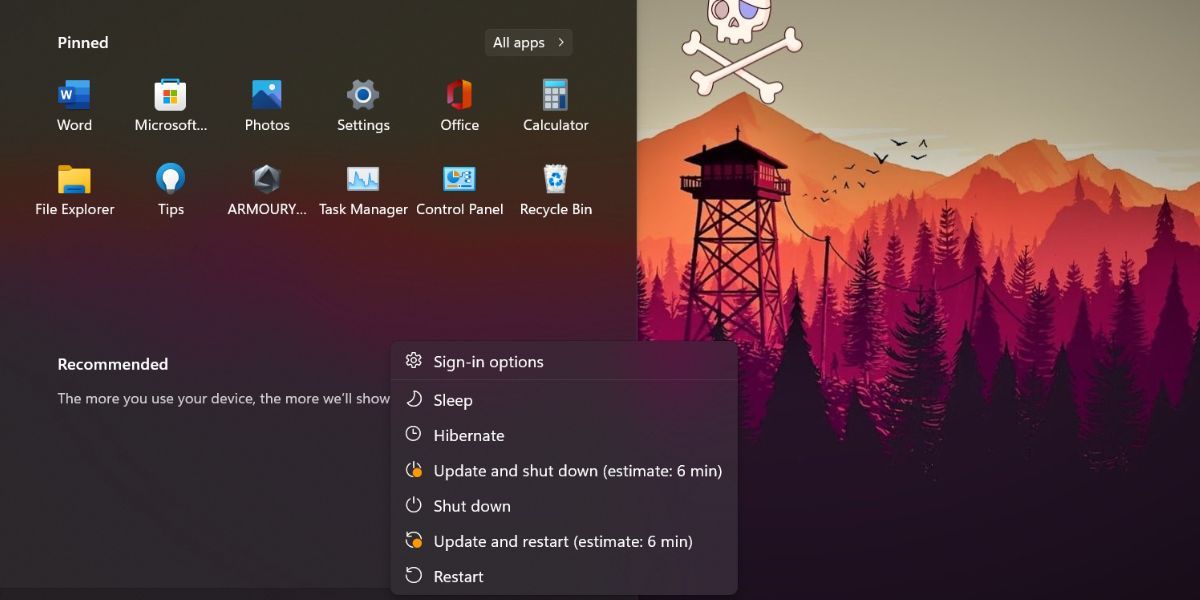Select plain Restart in power menu
The width and height of the screenshot is (1200, 600).
pos(564,576)
